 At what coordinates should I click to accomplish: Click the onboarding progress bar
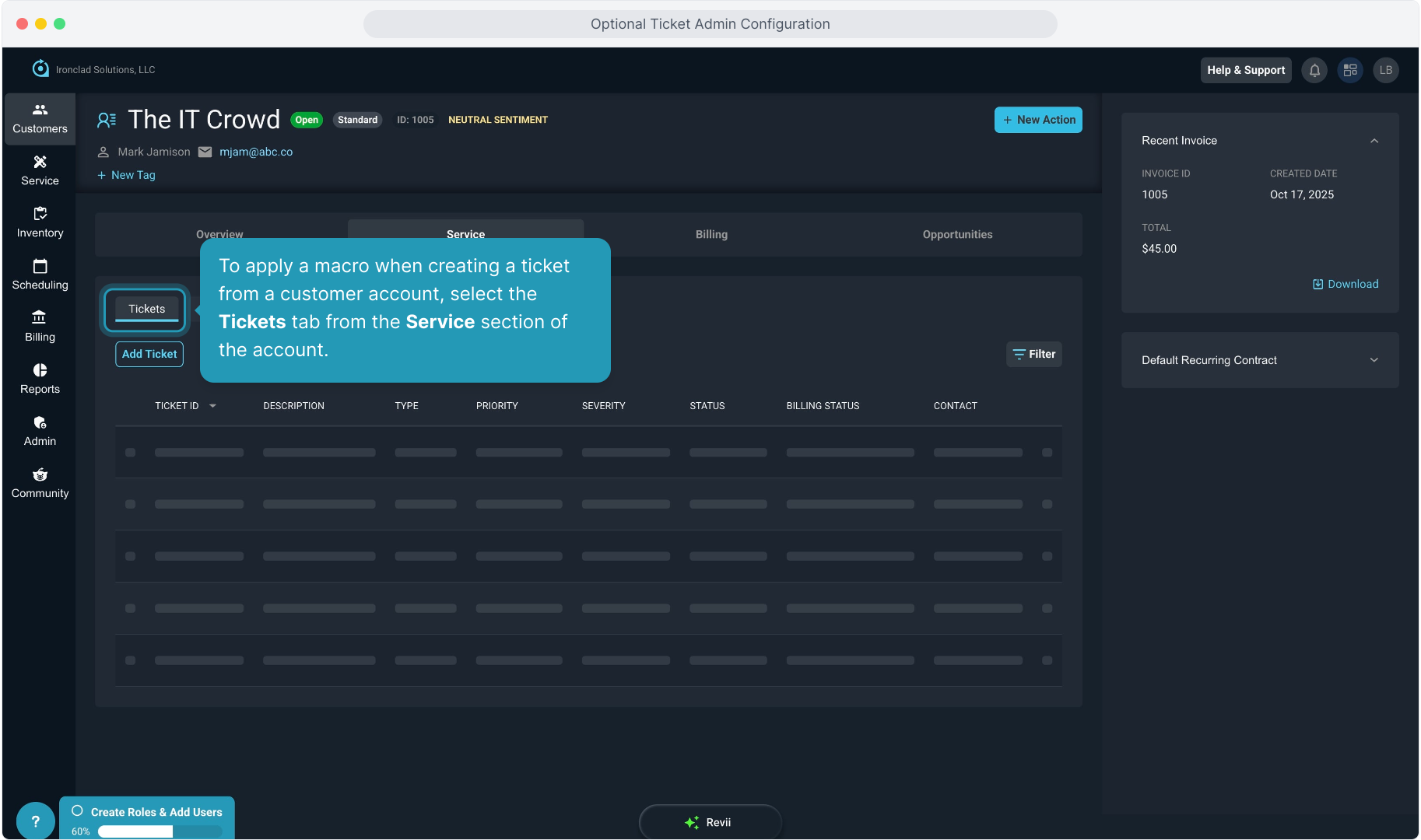tap(160, 831)
